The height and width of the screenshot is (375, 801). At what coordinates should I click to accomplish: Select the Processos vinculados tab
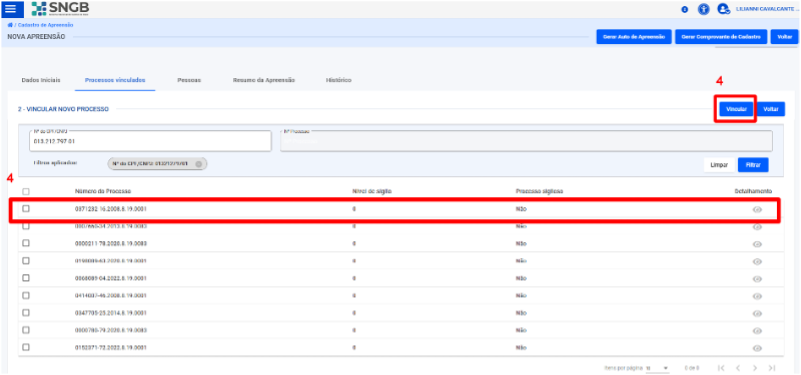click(x=115, y=80)
